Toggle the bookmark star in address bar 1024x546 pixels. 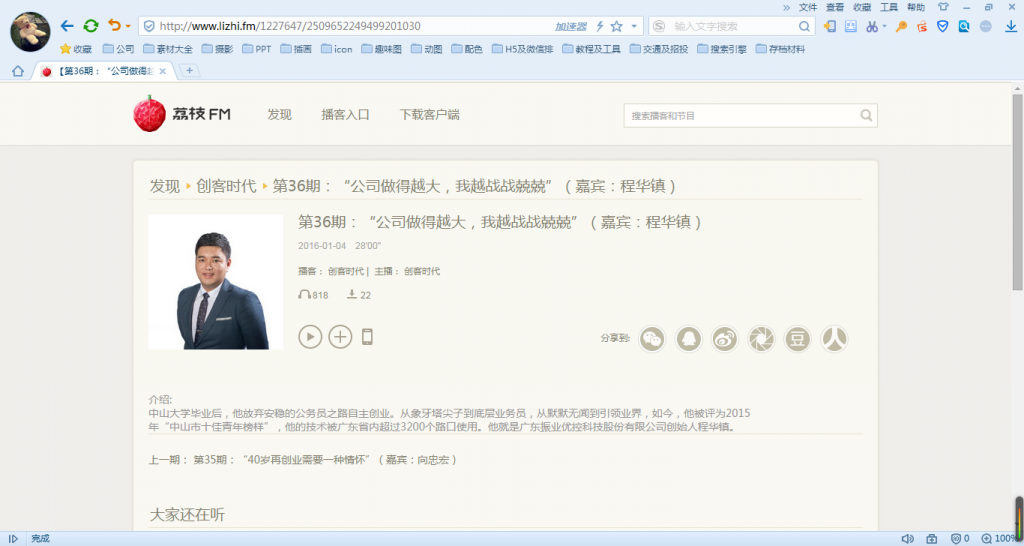616,26
